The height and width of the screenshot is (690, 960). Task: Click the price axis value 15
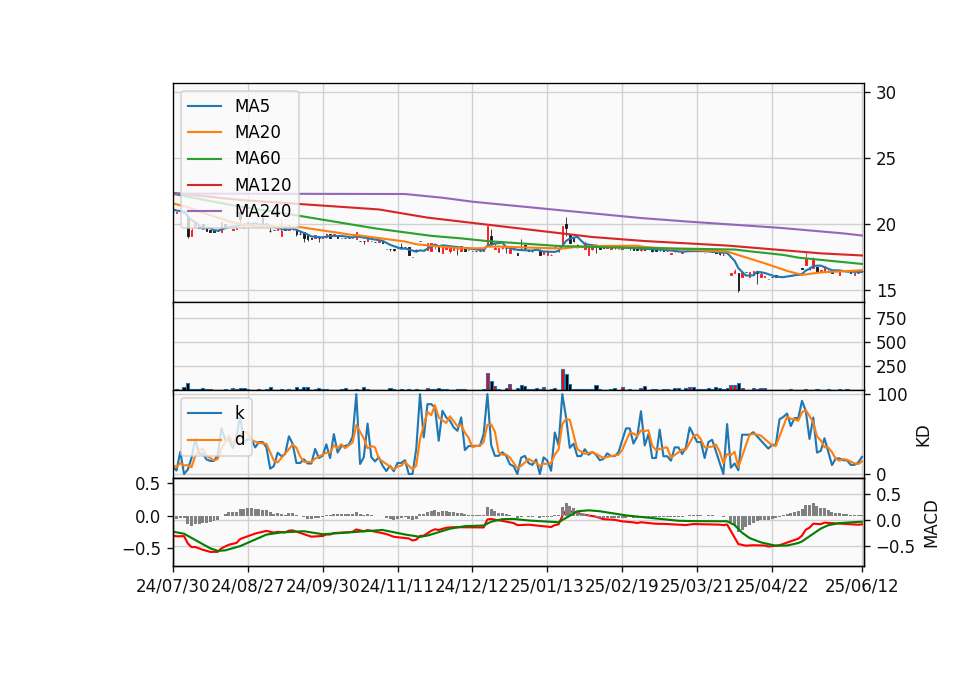(x=886, y=291)
